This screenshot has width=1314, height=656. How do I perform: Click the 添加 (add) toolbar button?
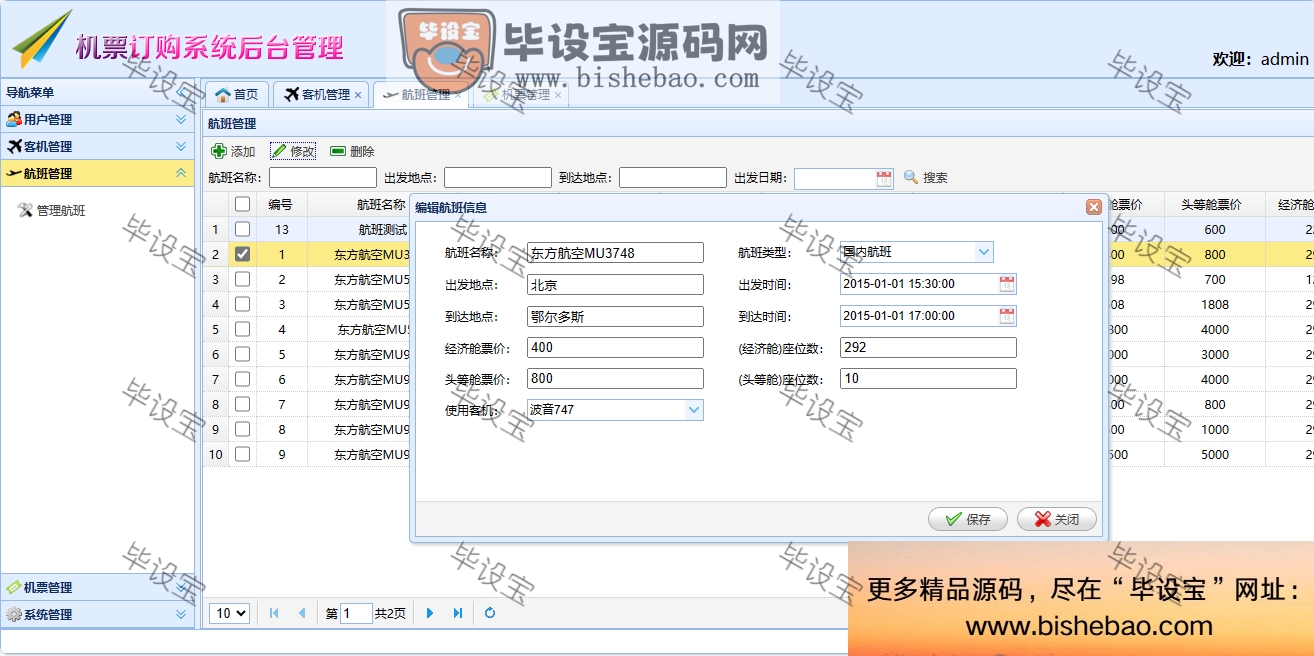233,151
